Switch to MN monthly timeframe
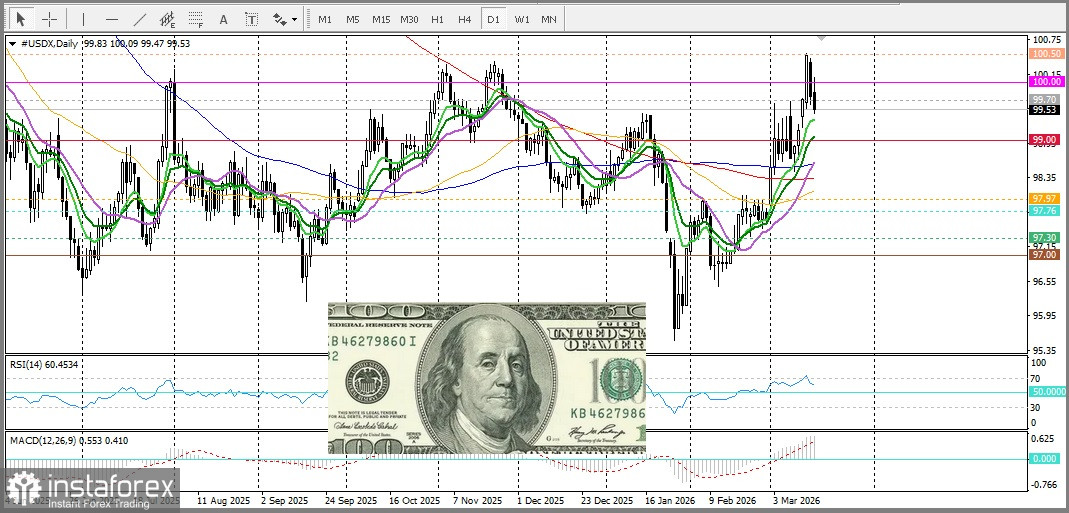Screen dimensions: 1069x513 [549, 19]
